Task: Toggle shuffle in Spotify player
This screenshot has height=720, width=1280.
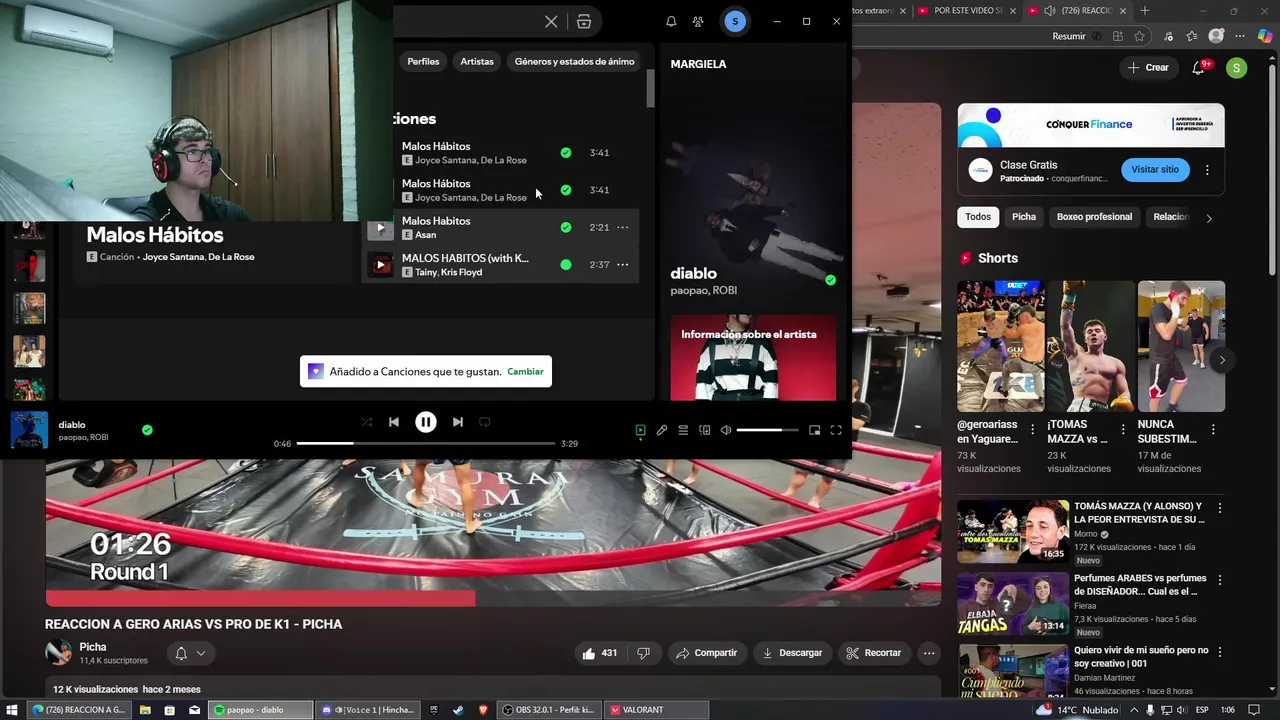Action: (366, 422)
